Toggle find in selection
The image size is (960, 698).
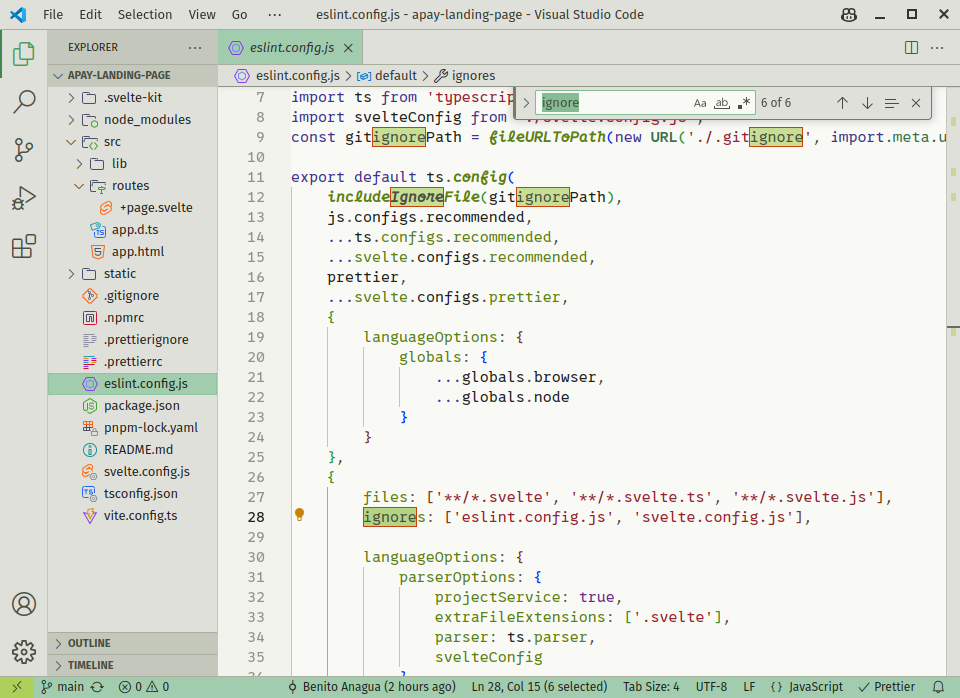891,103
